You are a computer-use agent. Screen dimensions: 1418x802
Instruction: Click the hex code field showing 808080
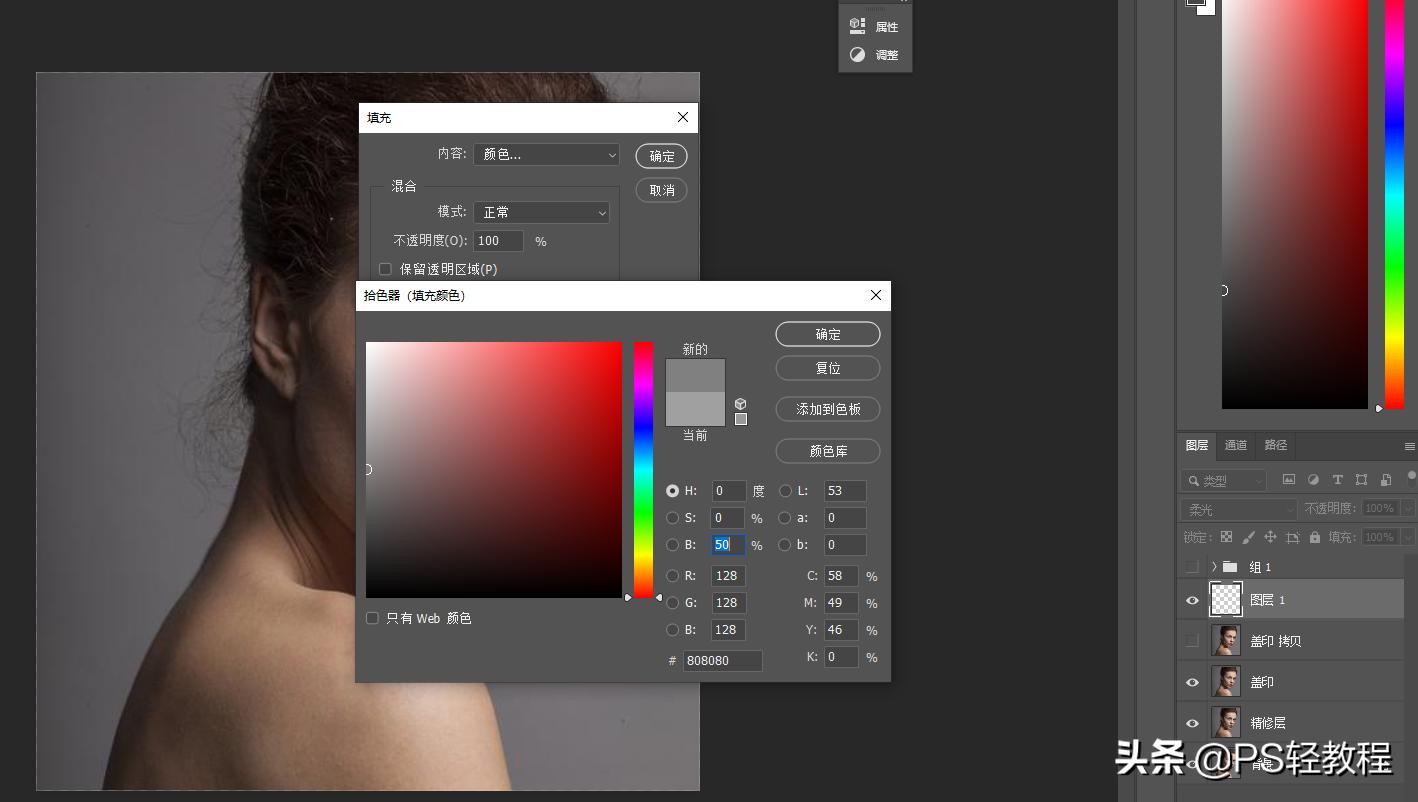[x=722, y=660]
